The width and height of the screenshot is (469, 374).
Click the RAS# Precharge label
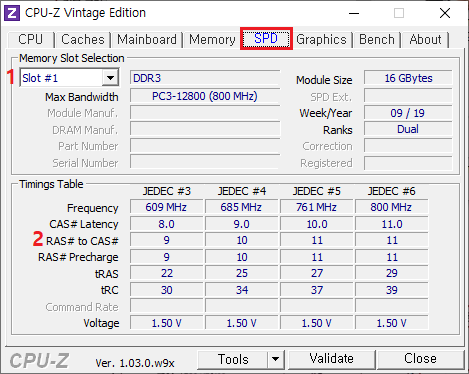tap(78, 257)
